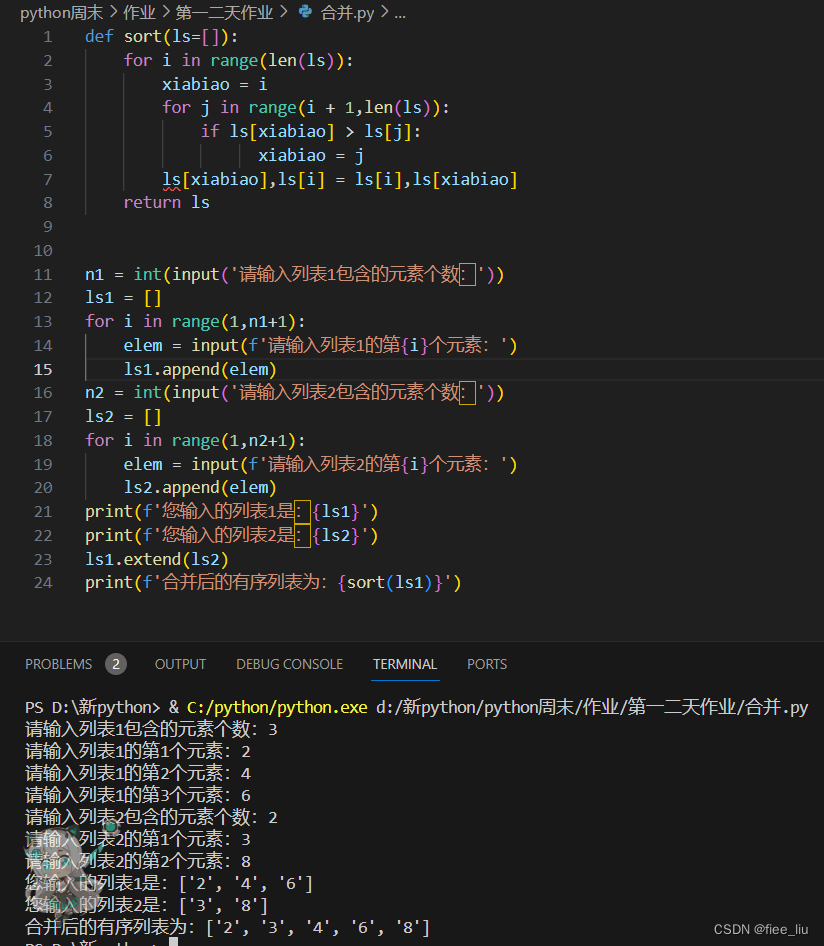Screen dimensions: 824x946
Task: Click the 'ls2.append(elem)' code line
Action: (x=200, y=487)
